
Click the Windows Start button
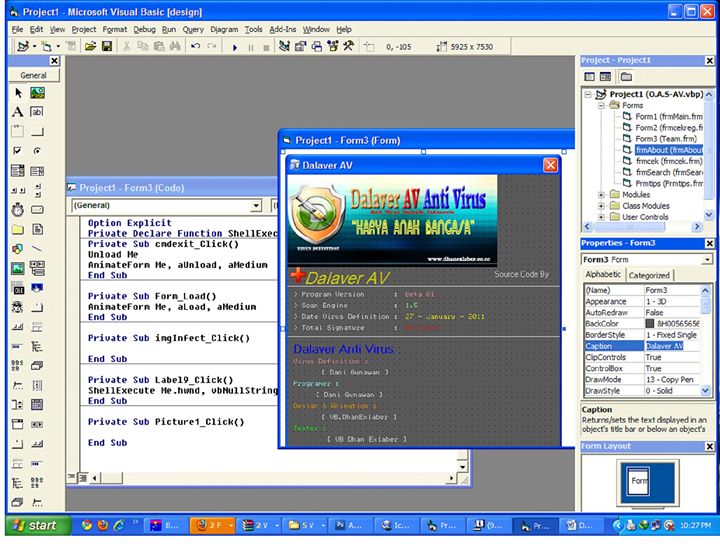click(x=32, y=525)
